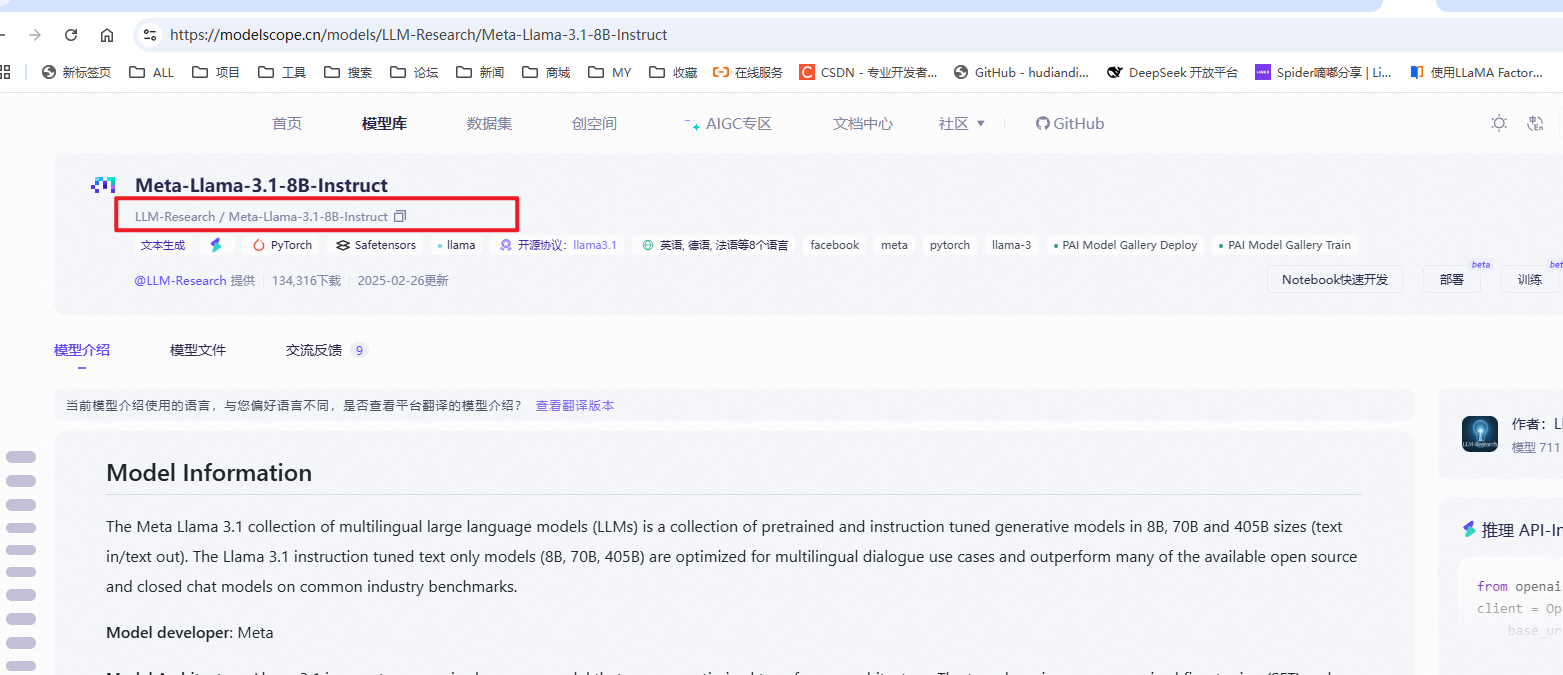Open AIGC专区 in top navigation
Screen dimensions: 1563x675
(x=728, y=124)
